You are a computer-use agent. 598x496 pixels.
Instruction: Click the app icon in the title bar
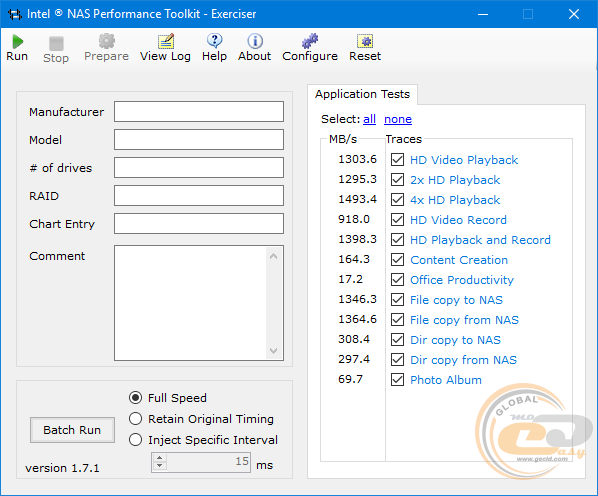(15, 14)
